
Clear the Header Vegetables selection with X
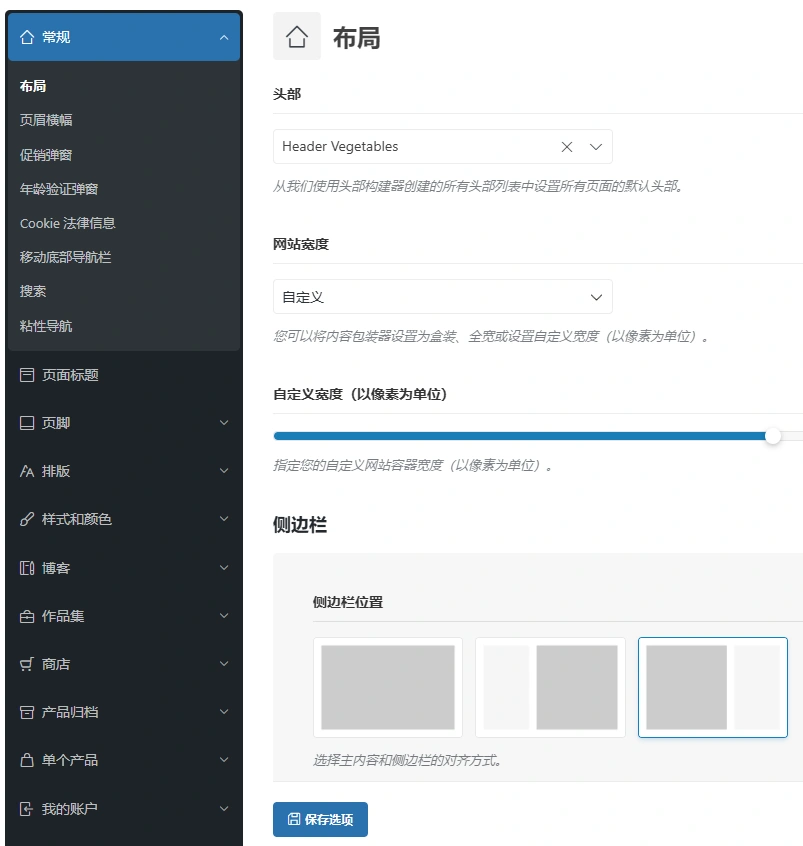tap(567, 146)
